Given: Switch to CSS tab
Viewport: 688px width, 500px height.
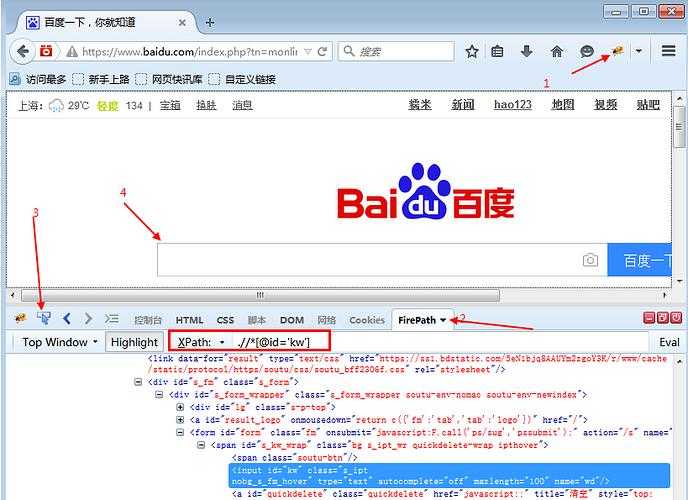Looking at the screenshot, I should click(225, 320).
